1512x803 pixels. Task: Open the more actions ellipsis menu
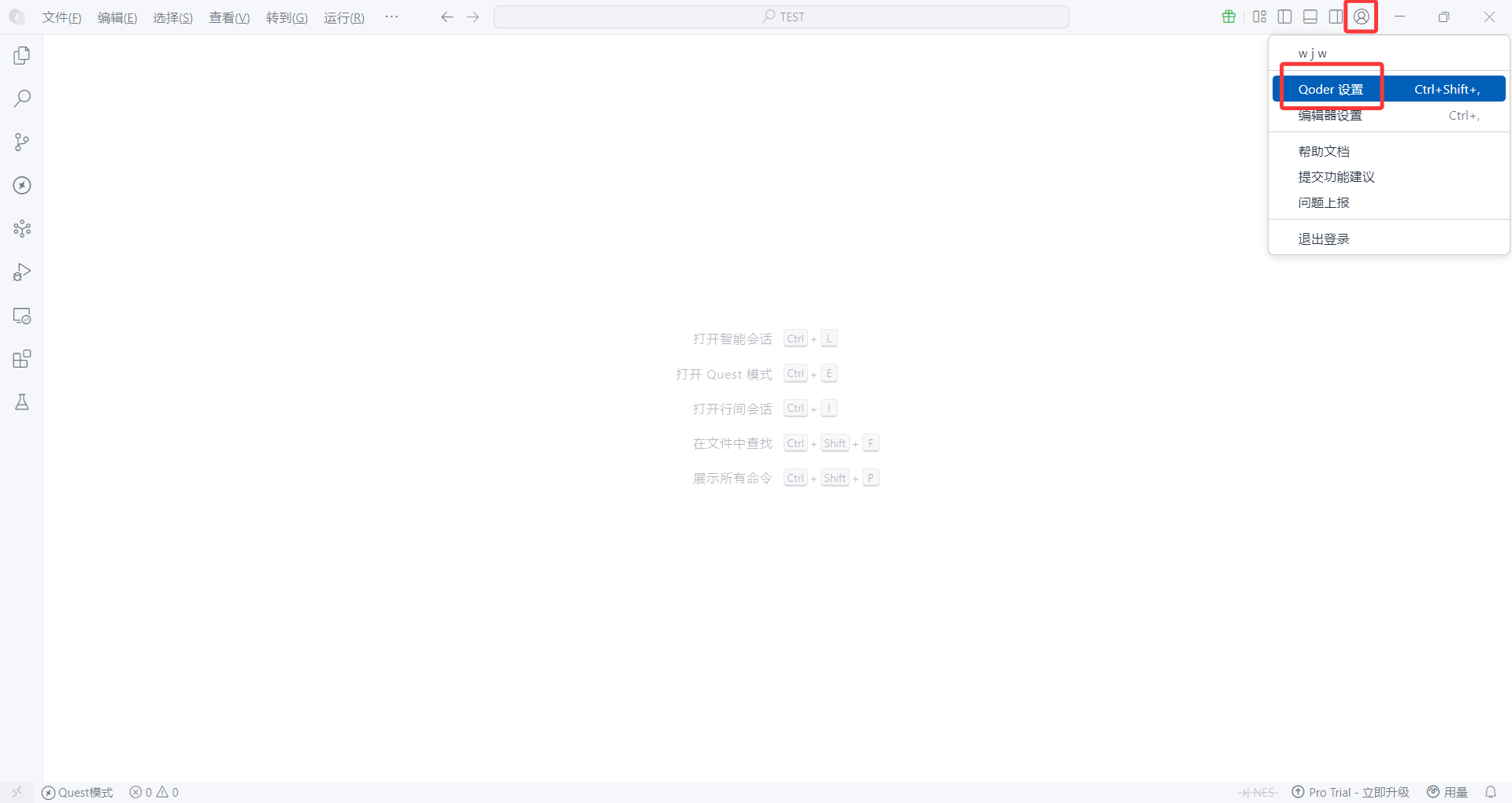pyautogui.click(x=391, y=17)
